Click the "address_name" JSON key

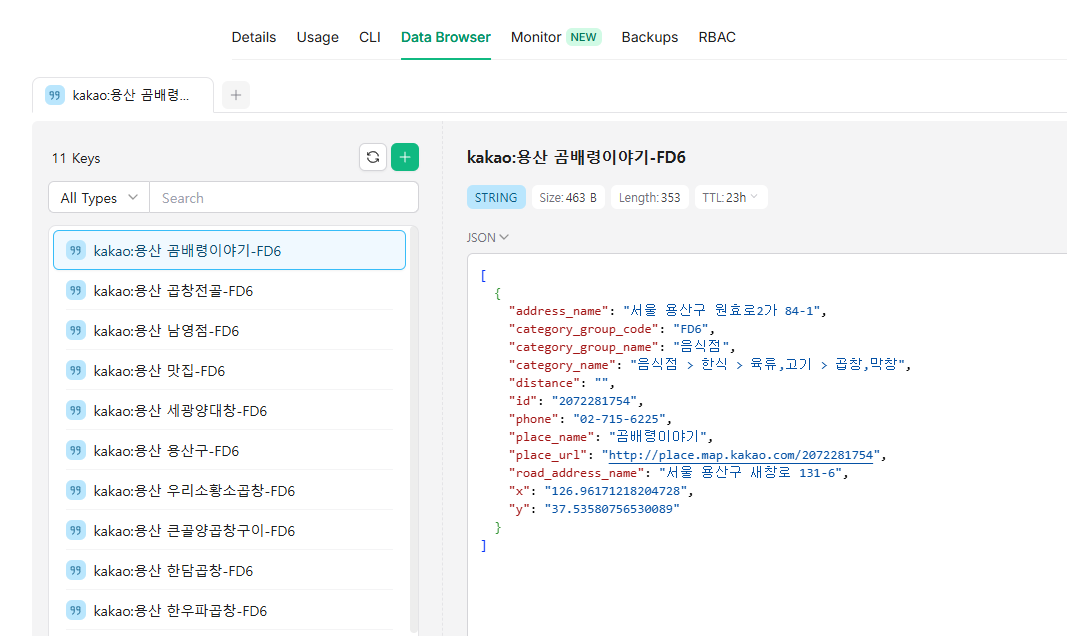[x=559, y=311]
